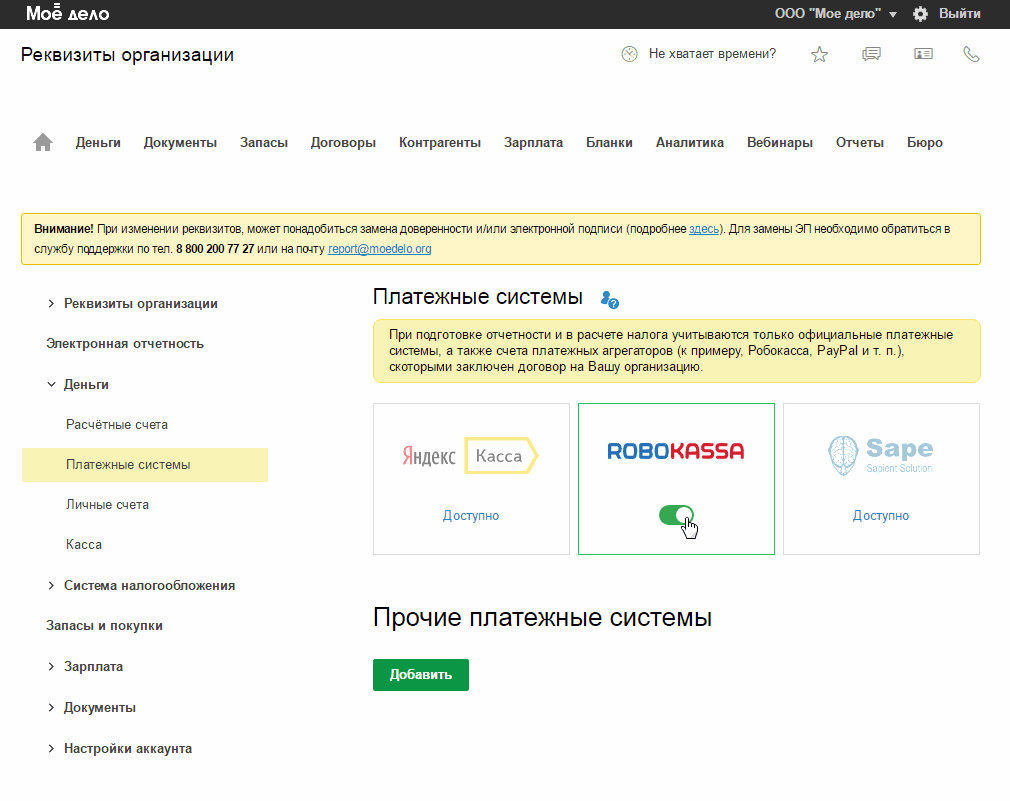Open Электронная отчетность in sidebar
1010x801 pixels.
(125, 344)
